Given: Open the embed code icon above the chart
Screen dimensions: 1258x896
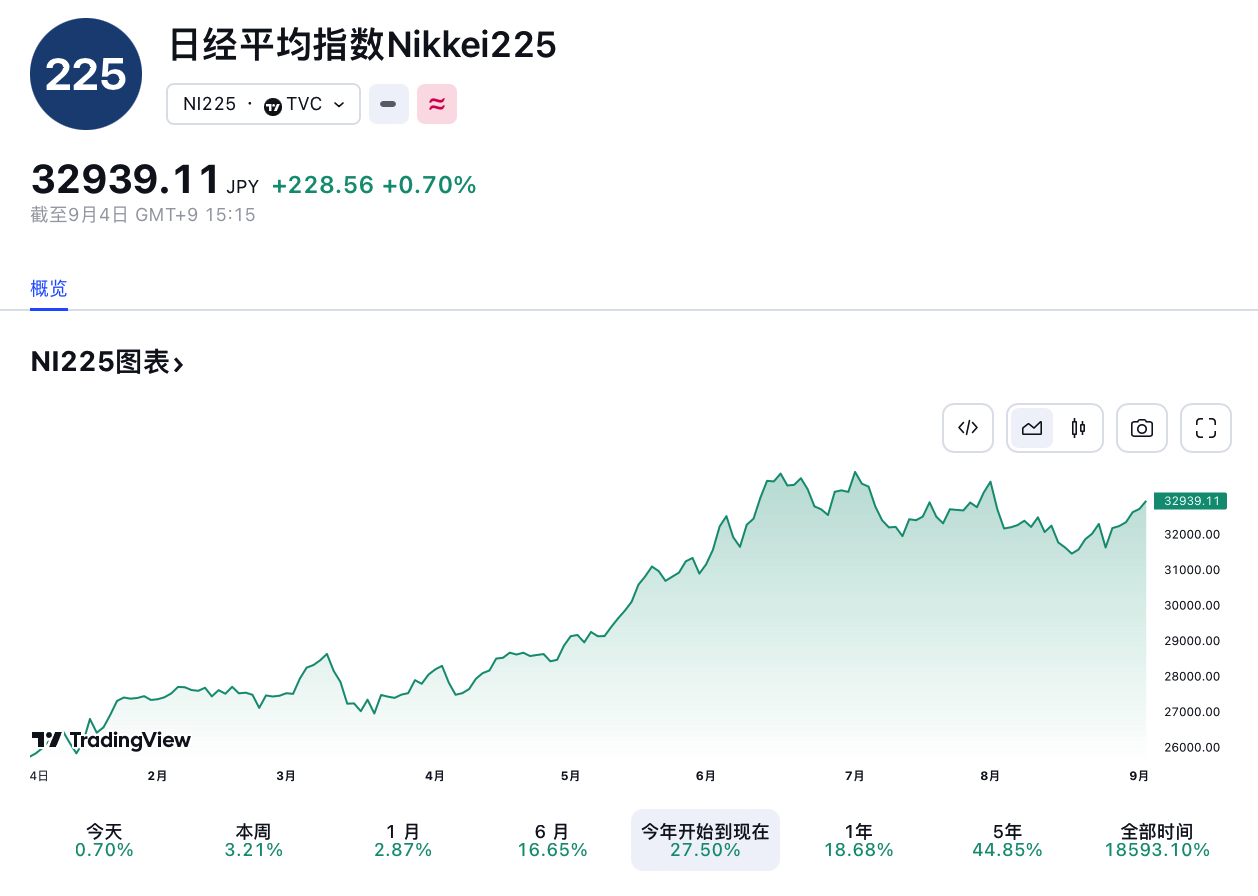Looking at the screenshot, I should pos(967,427).
